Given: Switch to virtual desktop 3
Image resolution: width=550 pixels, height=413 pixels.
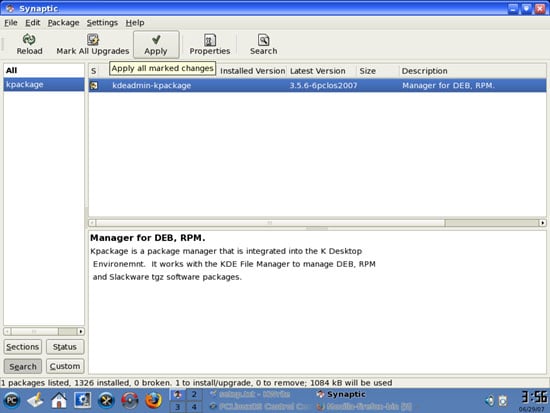Looking at the screenshot, I should pos(178,407).
